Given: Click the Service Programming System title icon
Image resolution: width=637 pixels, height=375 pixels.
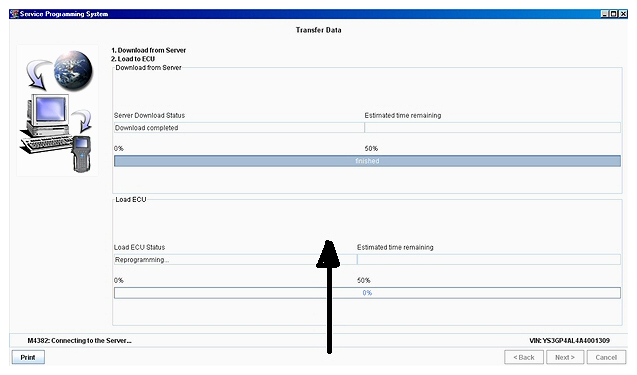Looking at the screenshot, I should tap(14, 14).
